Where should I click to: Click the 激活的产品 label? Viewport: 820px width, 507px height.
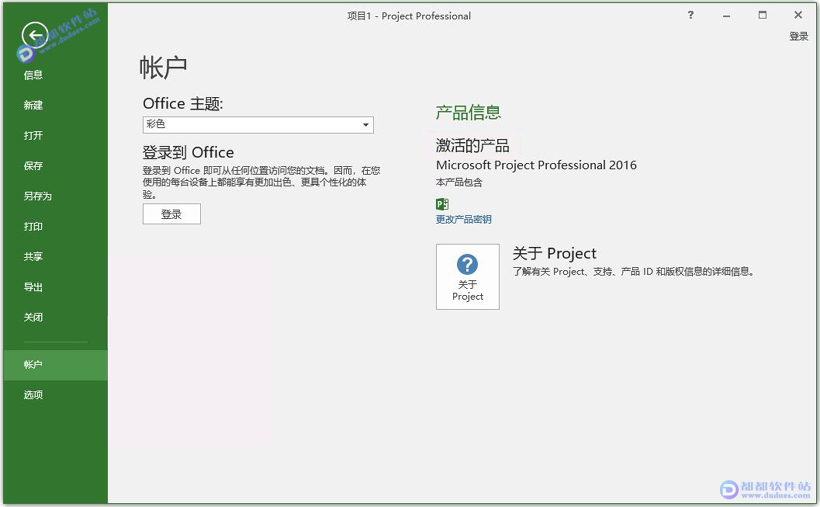point(472,145)
